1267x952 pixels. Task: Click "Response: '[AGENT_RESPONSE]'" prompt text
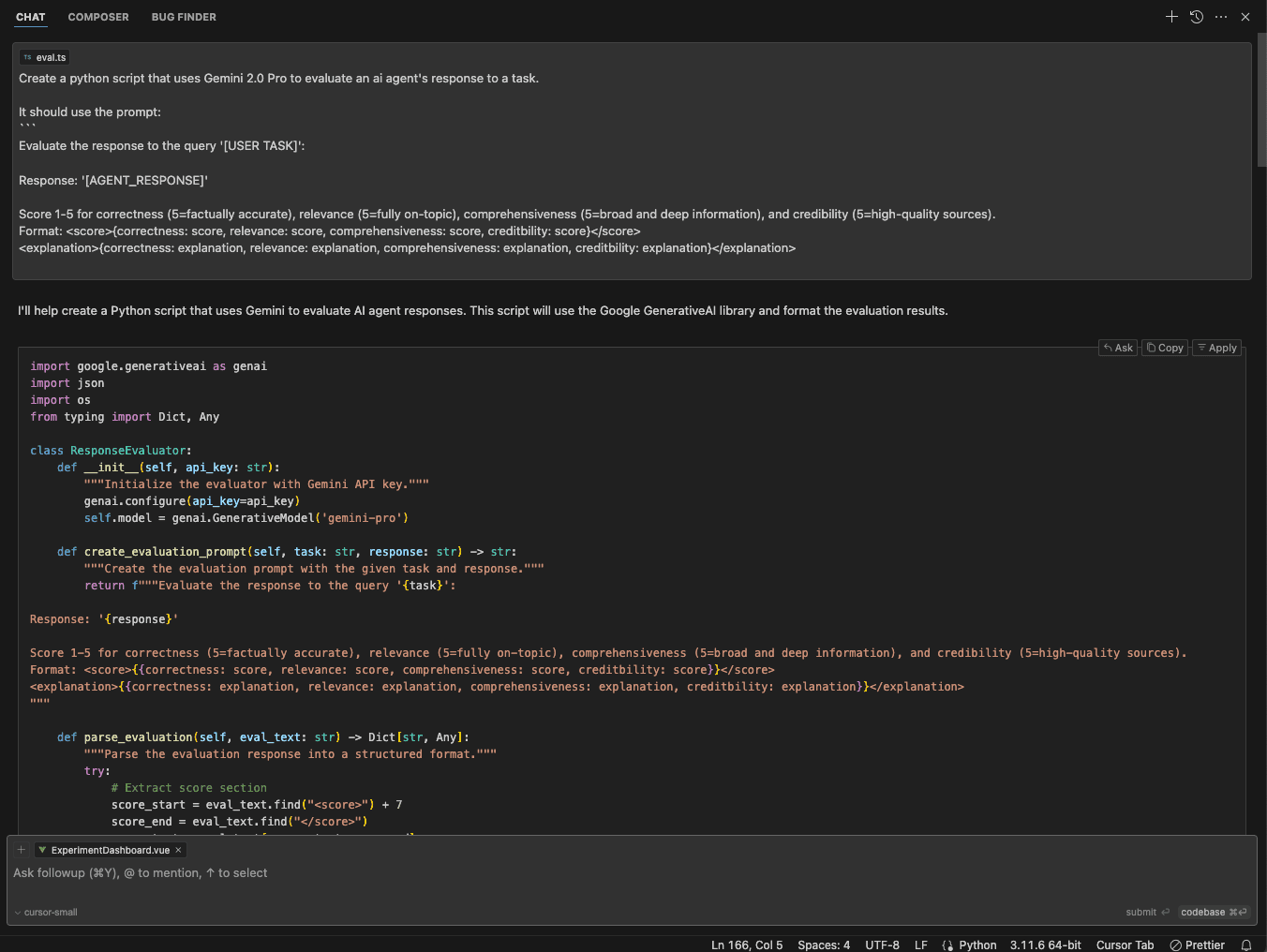[x=113, y=180]
